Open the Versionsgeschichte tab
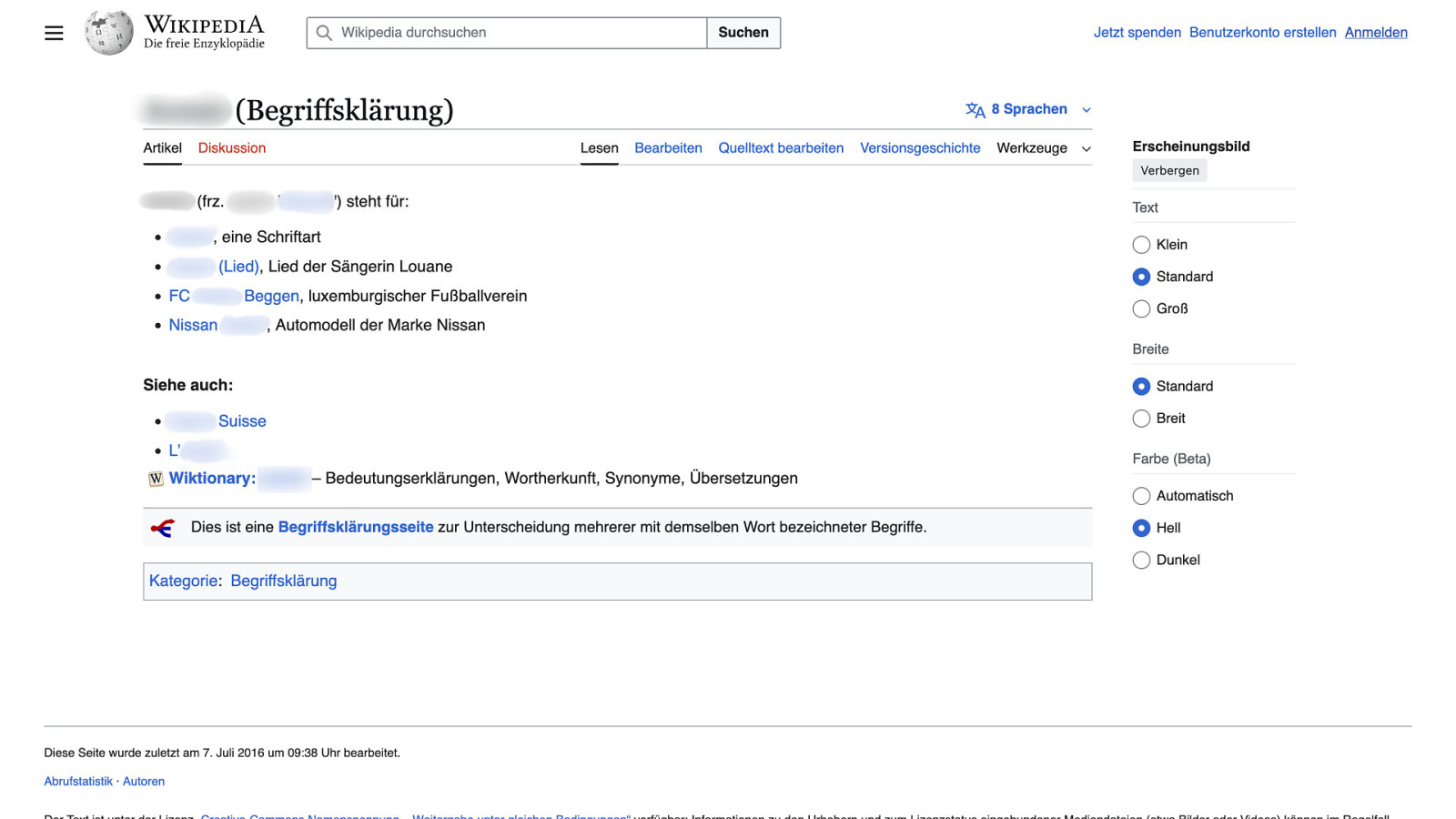 pyautogui.click(x=920, y=148)
